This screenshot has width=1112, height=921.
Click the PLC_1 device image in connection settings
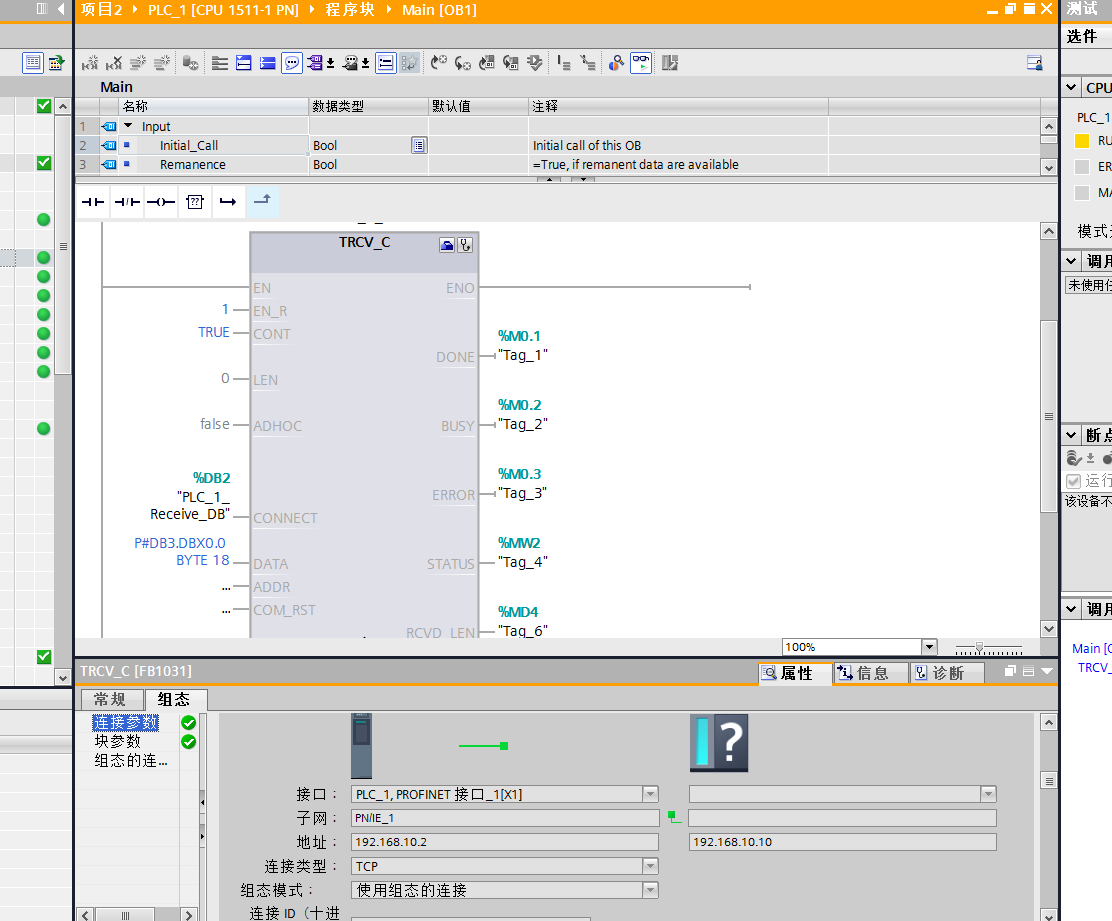pos(361,746)
